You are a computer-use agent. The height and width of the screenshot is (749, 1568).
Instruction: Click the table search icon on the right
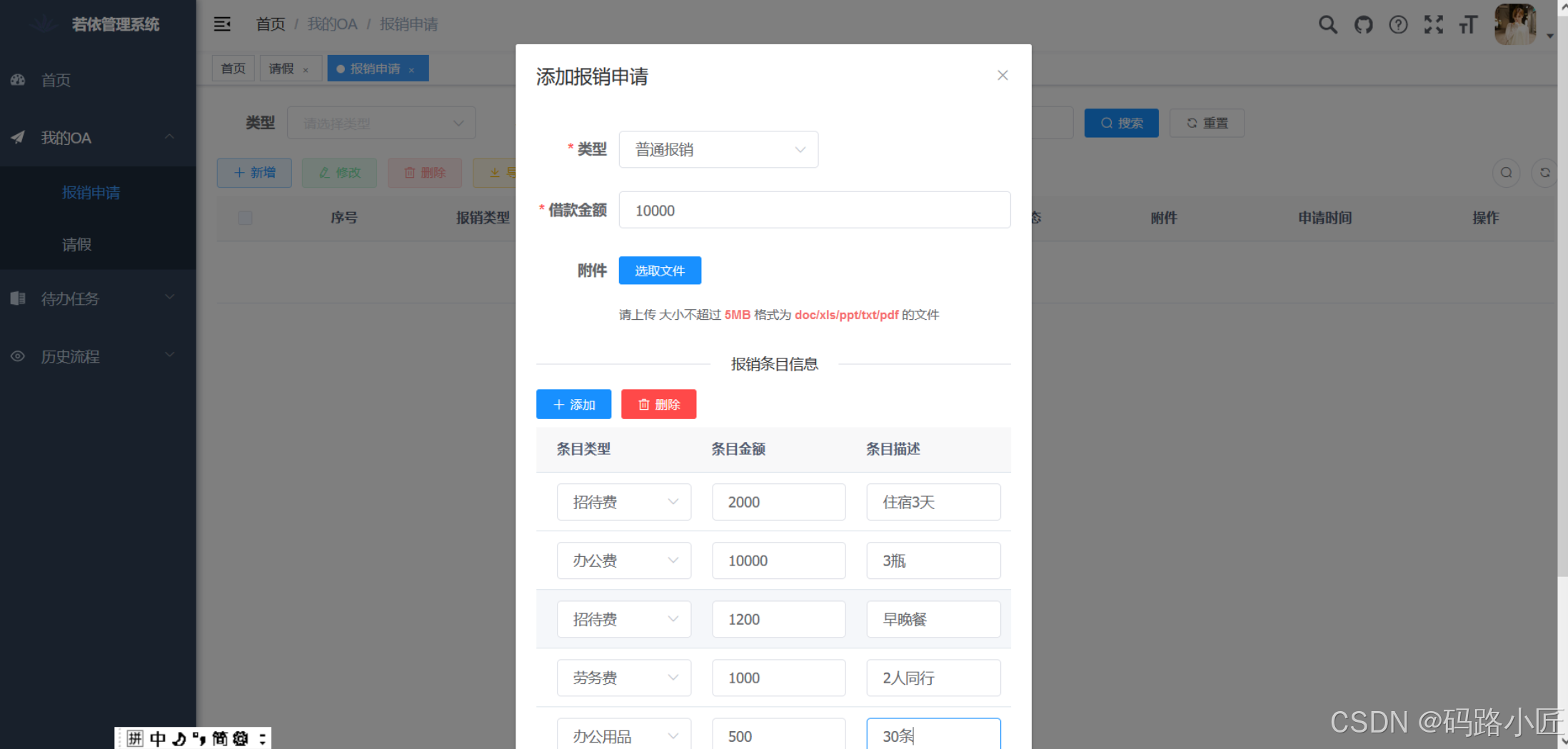tap(1507, 173)
